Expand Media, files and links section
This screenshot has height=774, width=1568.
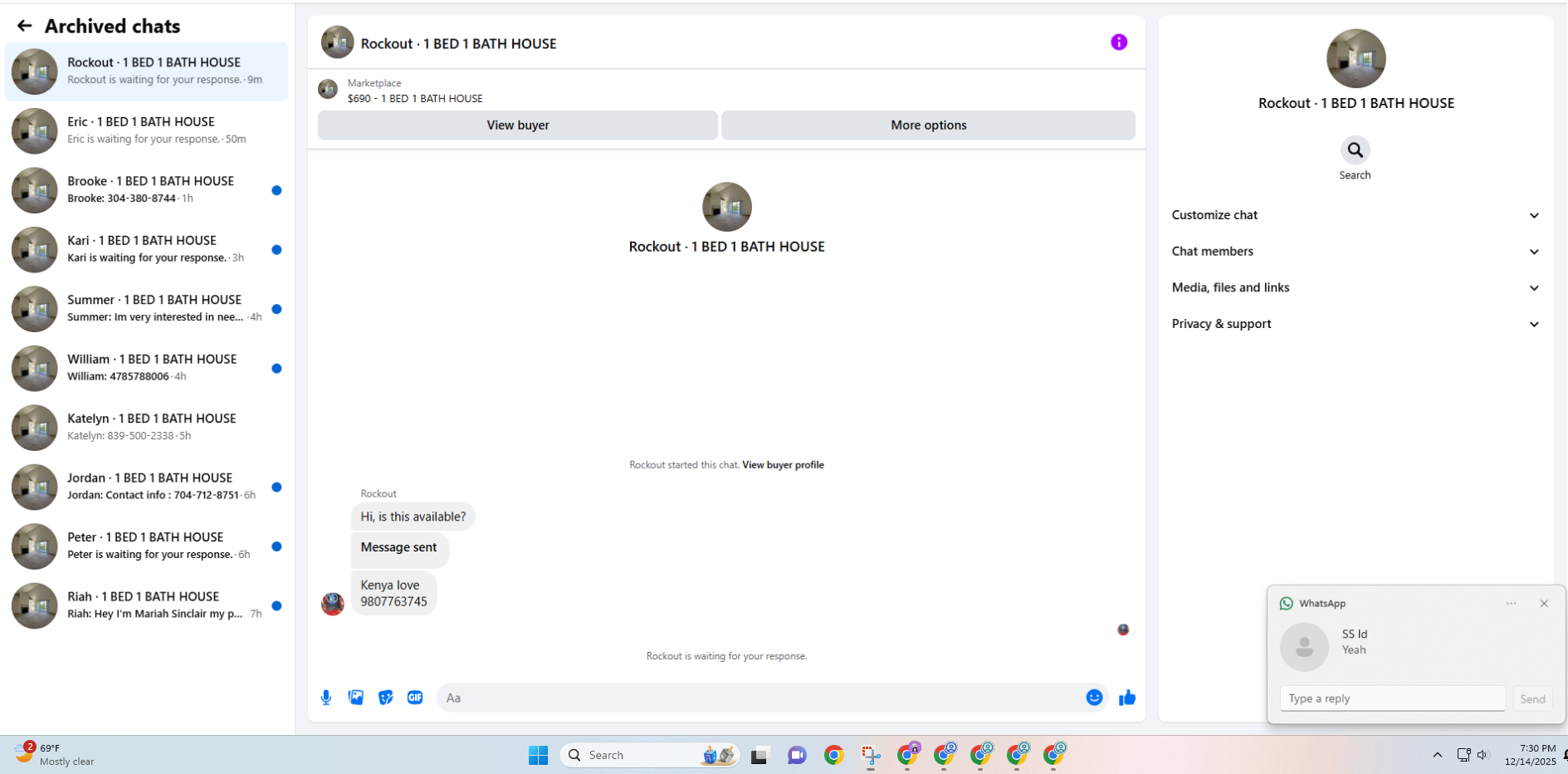point(1356,288)
